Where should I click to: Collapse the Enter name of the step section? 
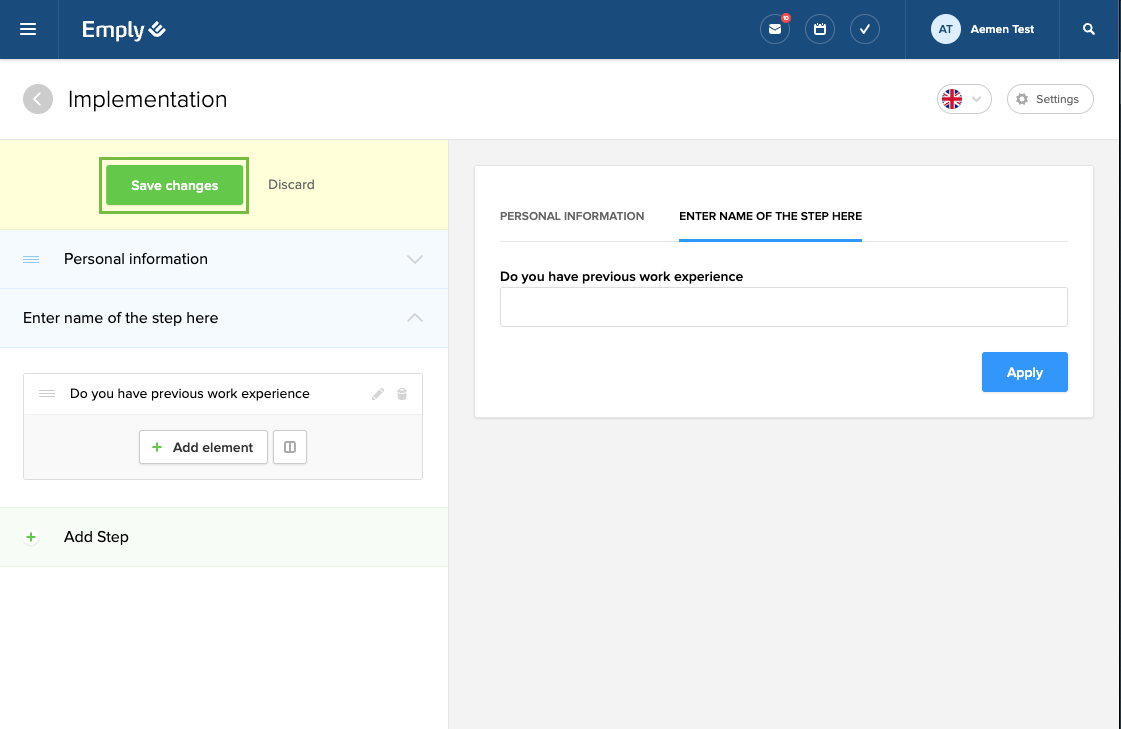[x=415, y=318]
